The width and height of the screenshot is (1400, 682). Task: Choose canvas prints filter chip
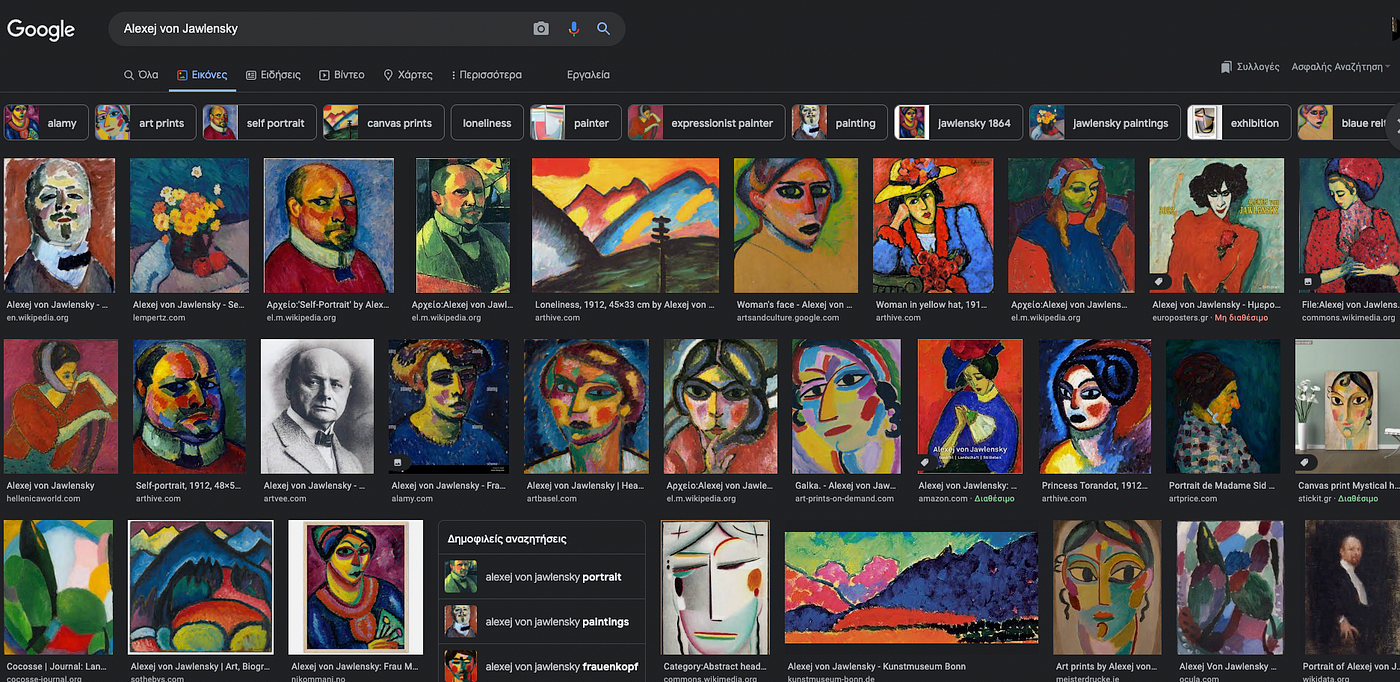[x=383, y=123]
